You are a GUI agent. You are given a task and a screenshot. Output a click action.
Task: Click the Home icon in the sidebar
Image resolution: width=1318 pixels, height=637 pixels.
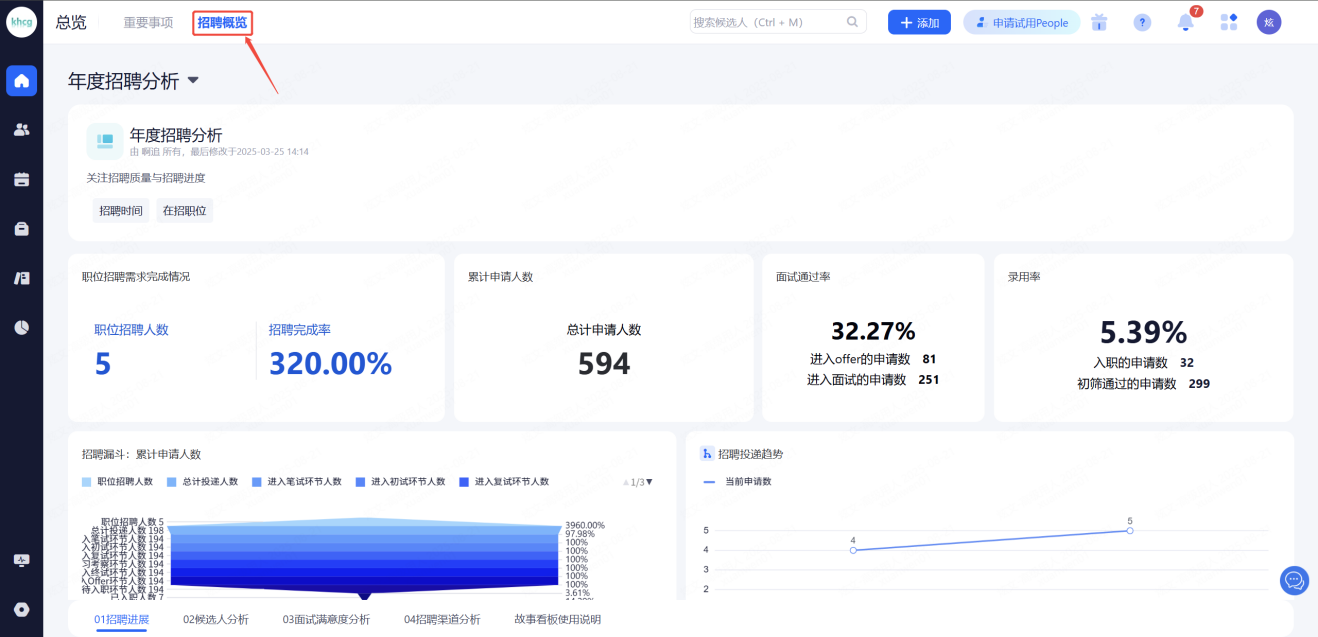point(22,81)
